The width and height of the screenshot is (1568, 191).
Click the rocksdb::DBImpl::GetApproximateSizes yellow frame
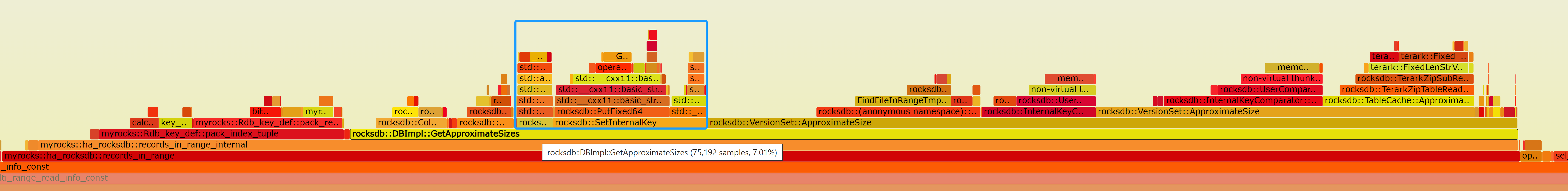pyautogui.click(x=934, y=134)
